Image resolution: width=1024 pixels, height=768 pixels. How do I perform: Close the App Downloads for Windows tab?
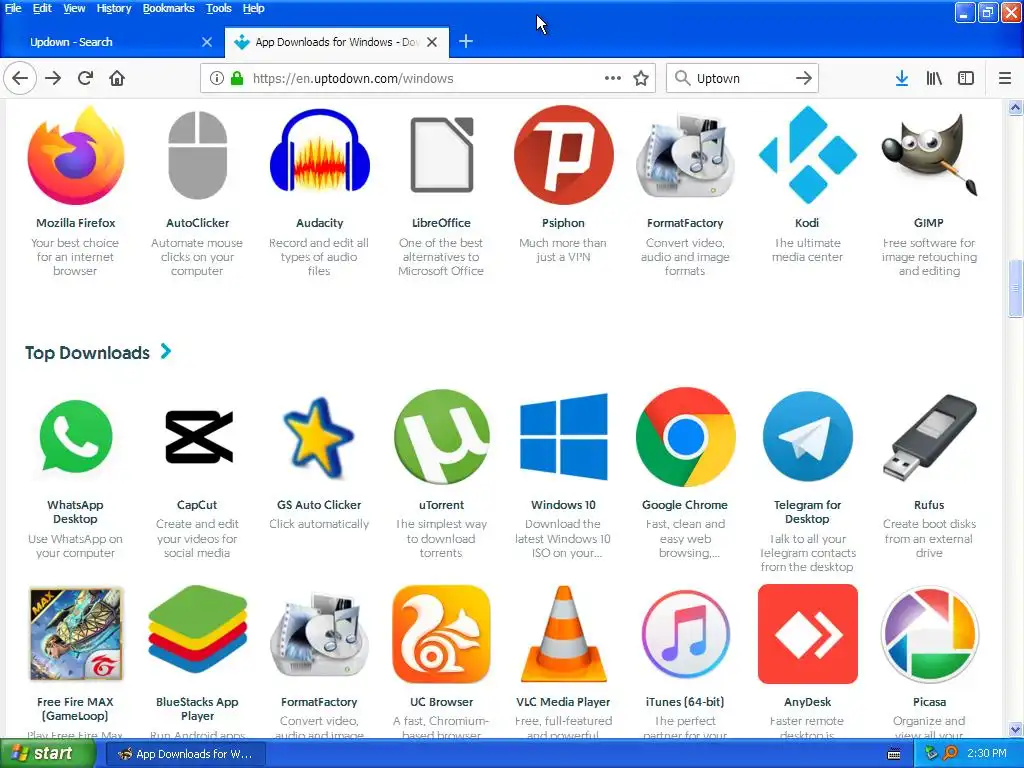point(432,42)
